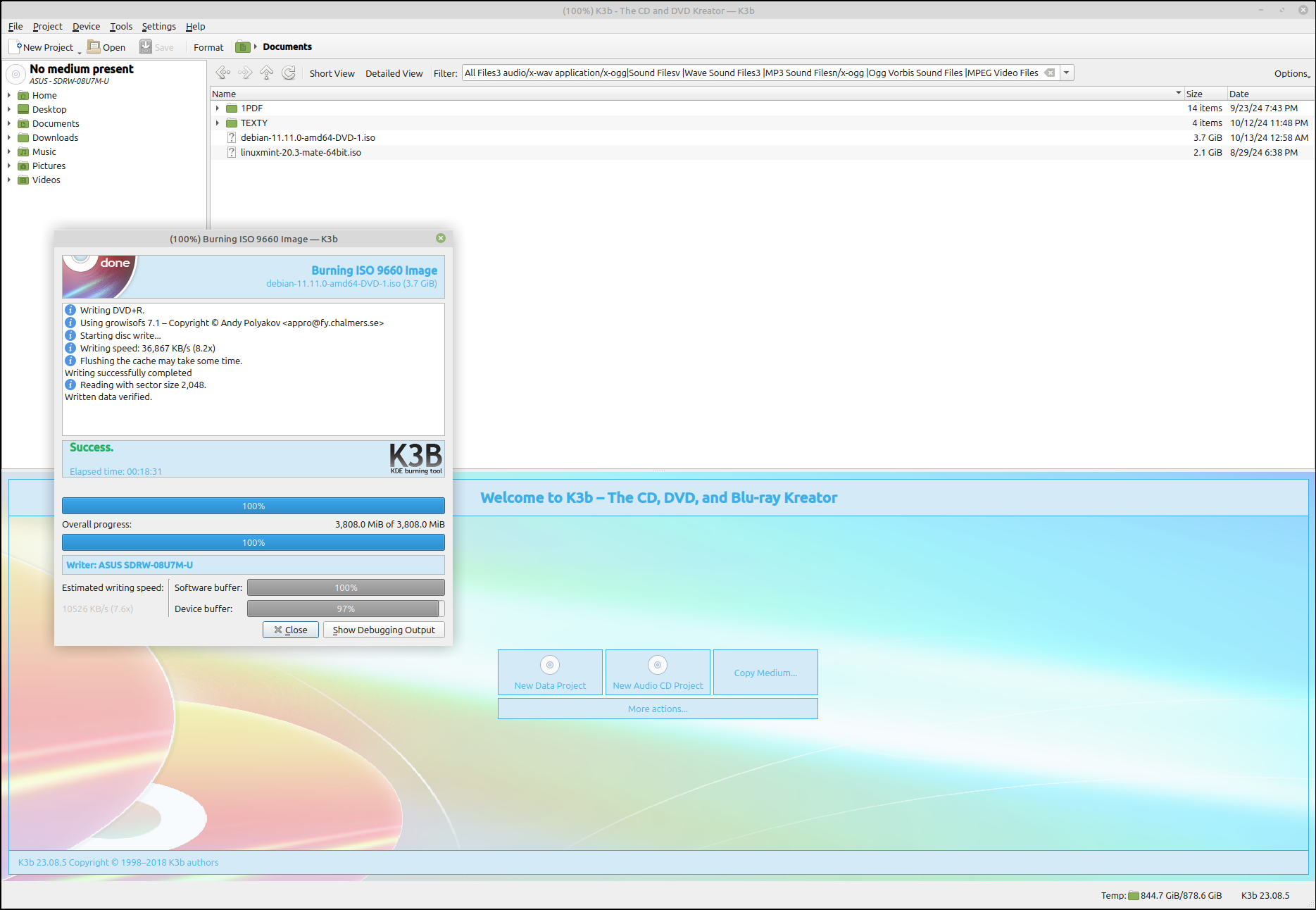Go to parent folder with the up arrow

267,73
